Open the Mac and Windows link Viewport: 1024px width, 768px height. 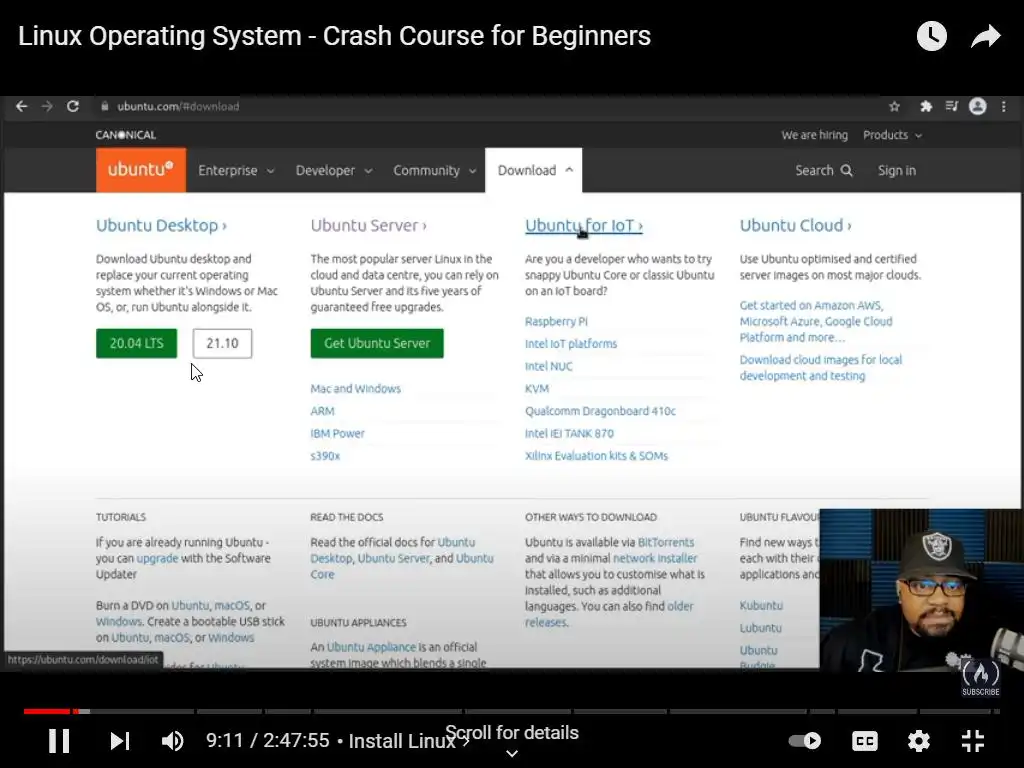[355, 389]
